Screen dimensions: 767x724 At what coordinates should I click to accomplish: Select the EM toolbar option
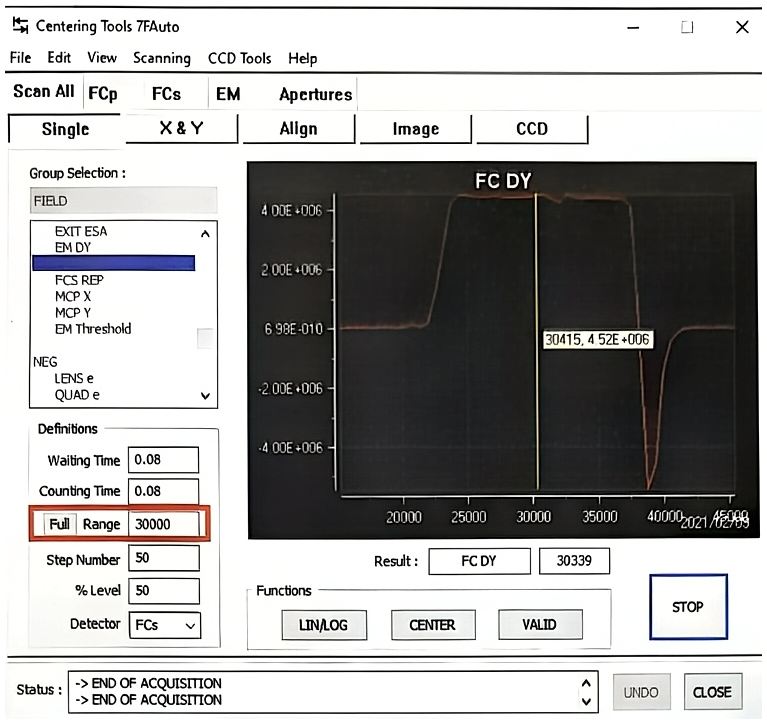tap(228, 93)
